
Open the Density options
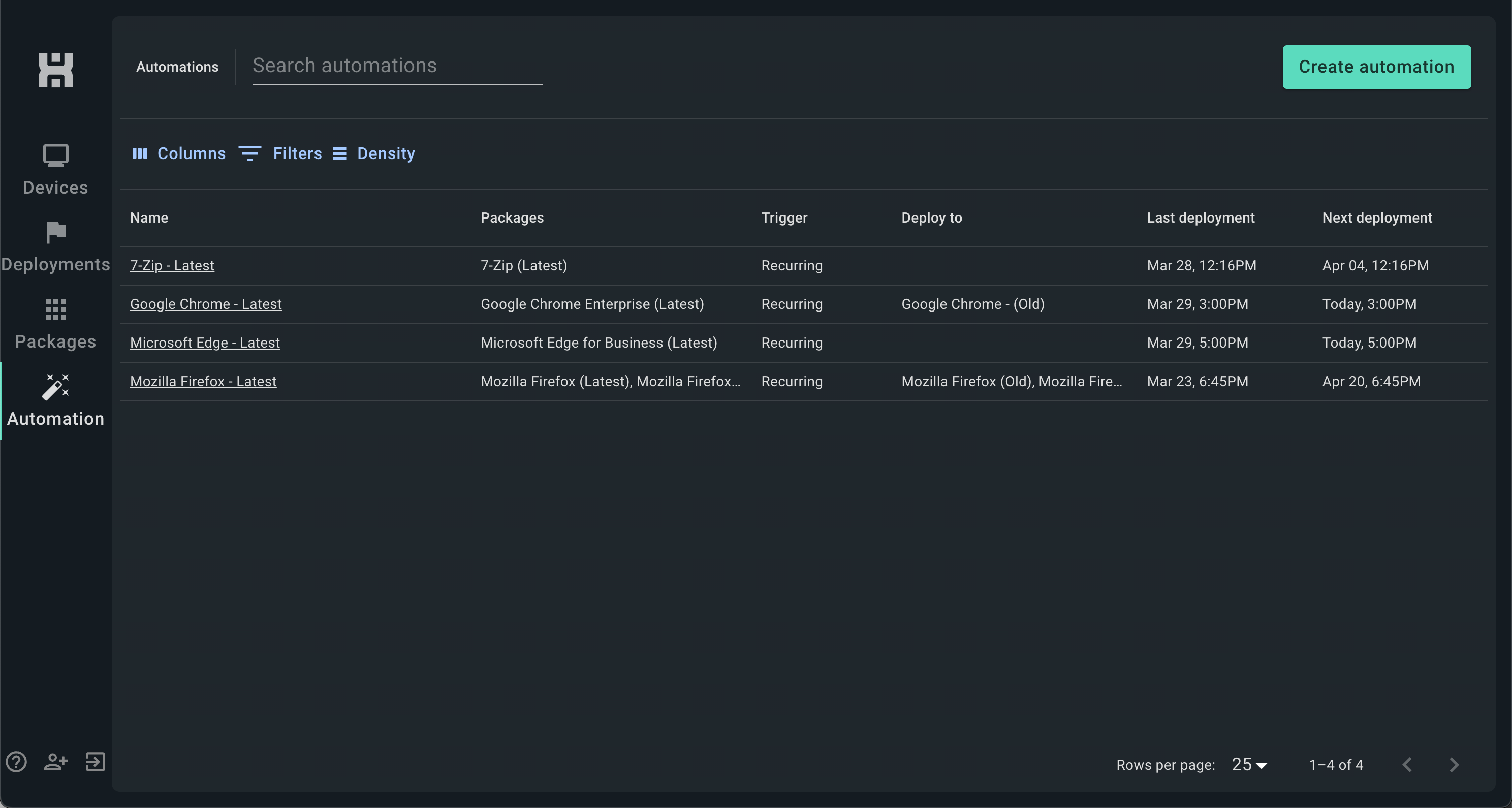tap(374, 153)
